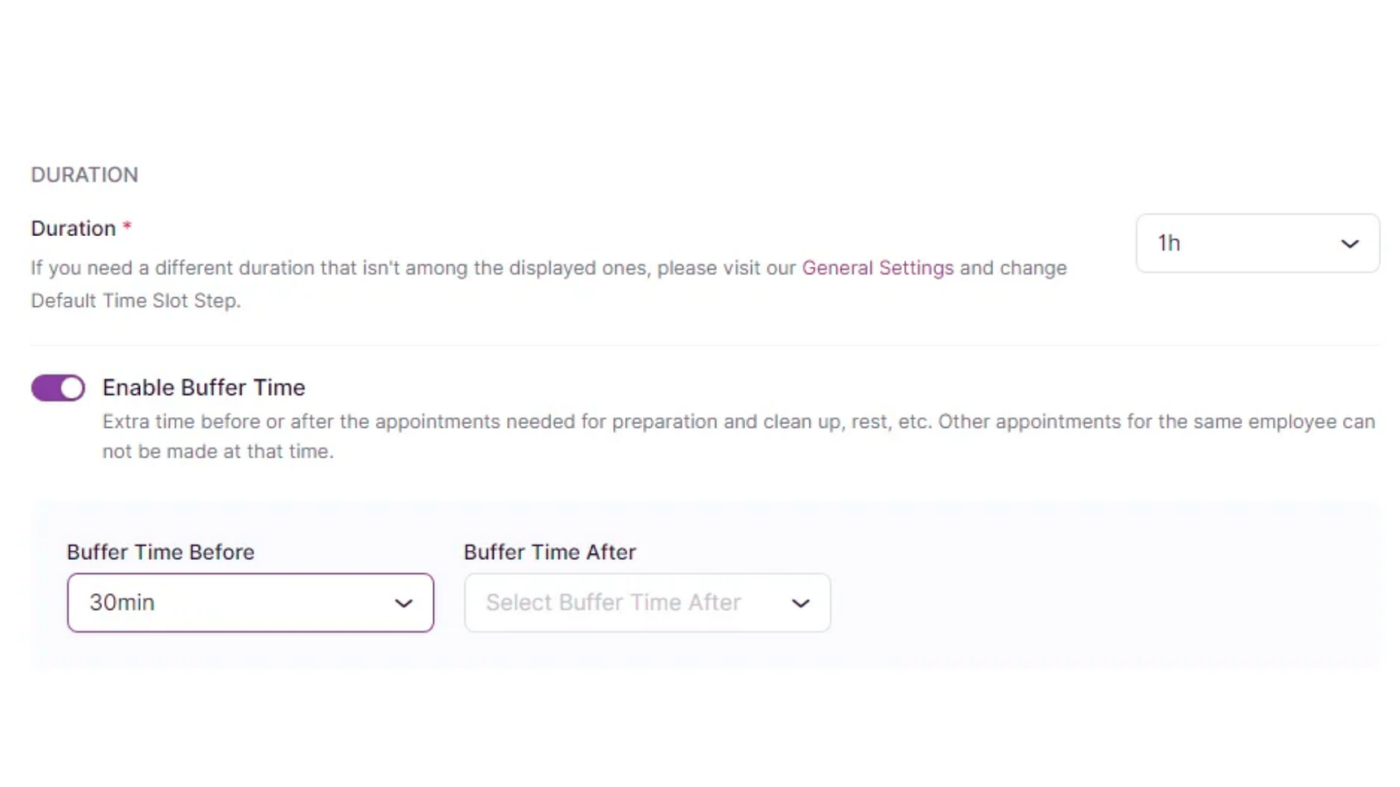This screenshot has width=1400, height=787.
Task: Click the Enable Buffer Time label text
Action: click(204, 388)
